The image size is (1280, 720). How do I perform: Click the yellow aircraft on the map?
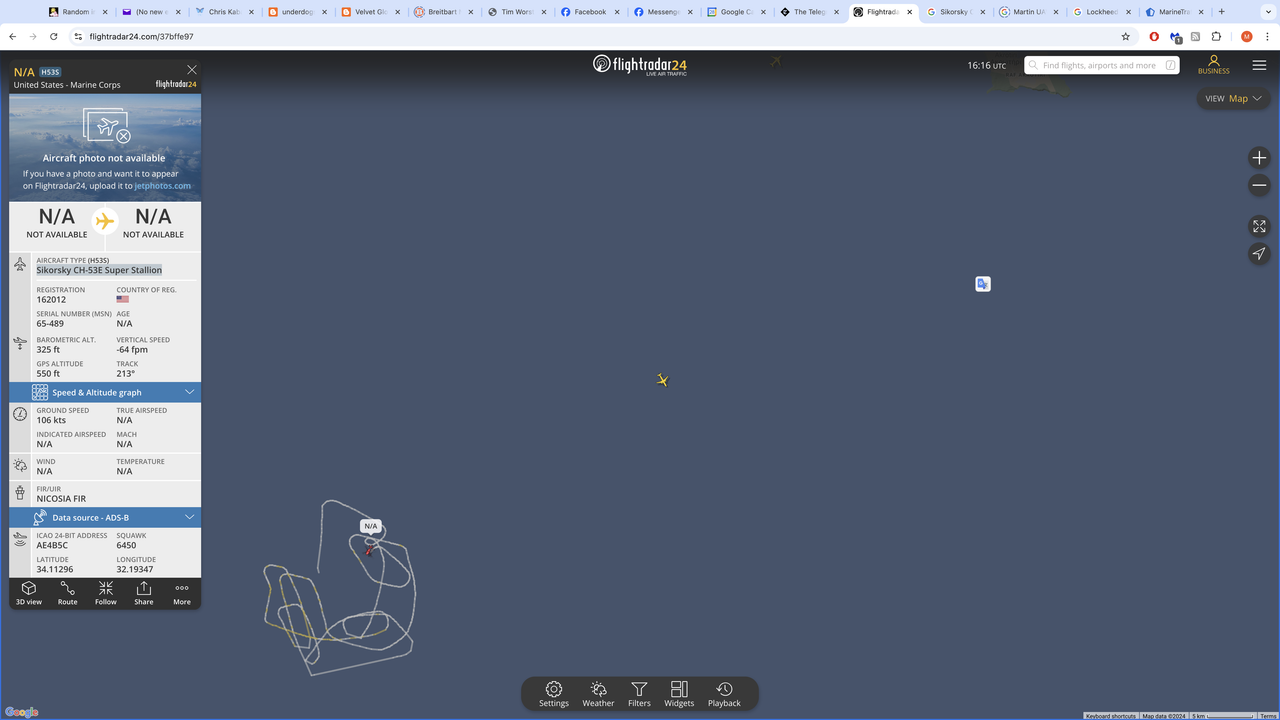[662, 380]
